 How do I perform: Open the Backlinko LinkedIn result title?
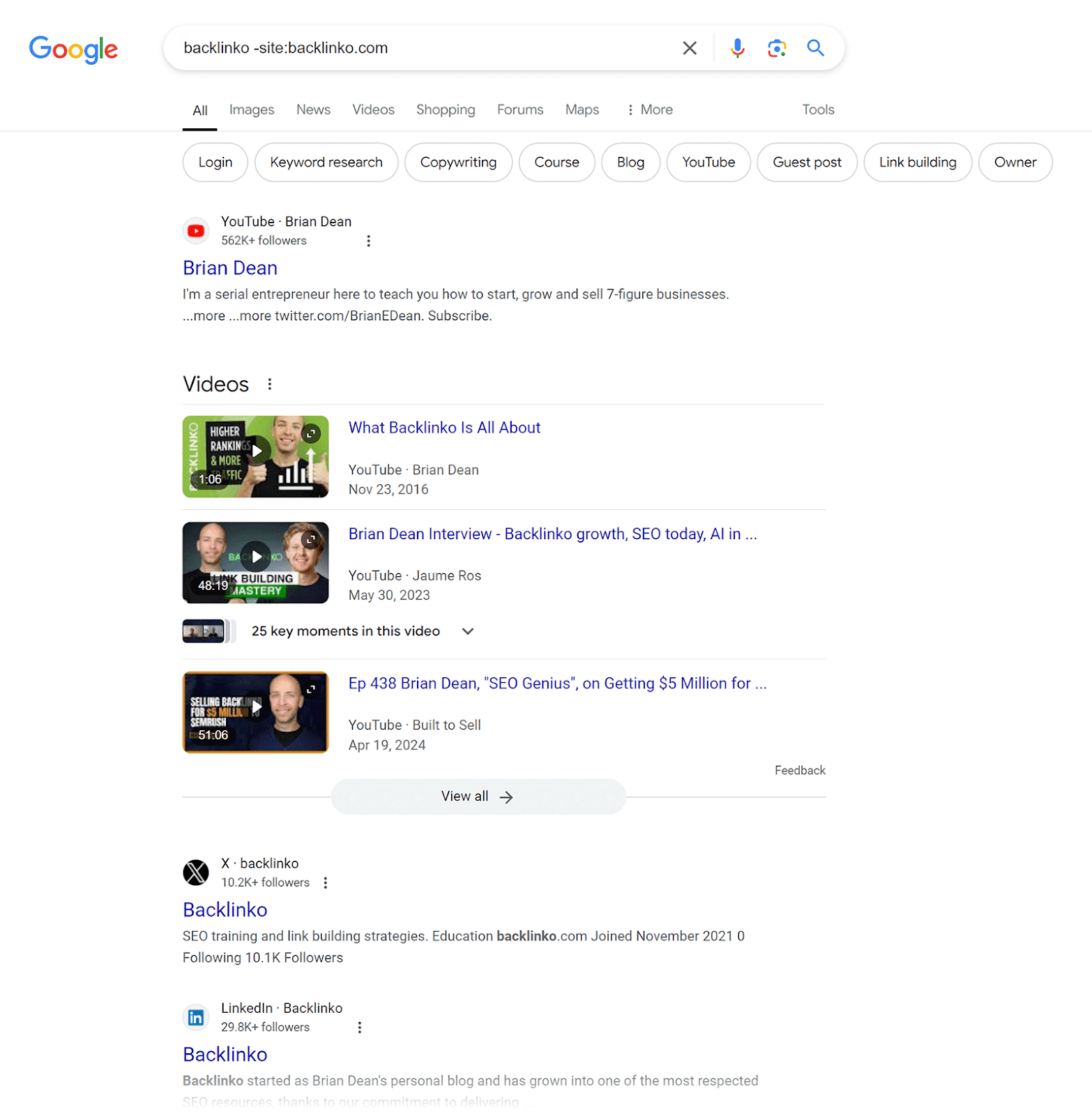pos(225,1055)
